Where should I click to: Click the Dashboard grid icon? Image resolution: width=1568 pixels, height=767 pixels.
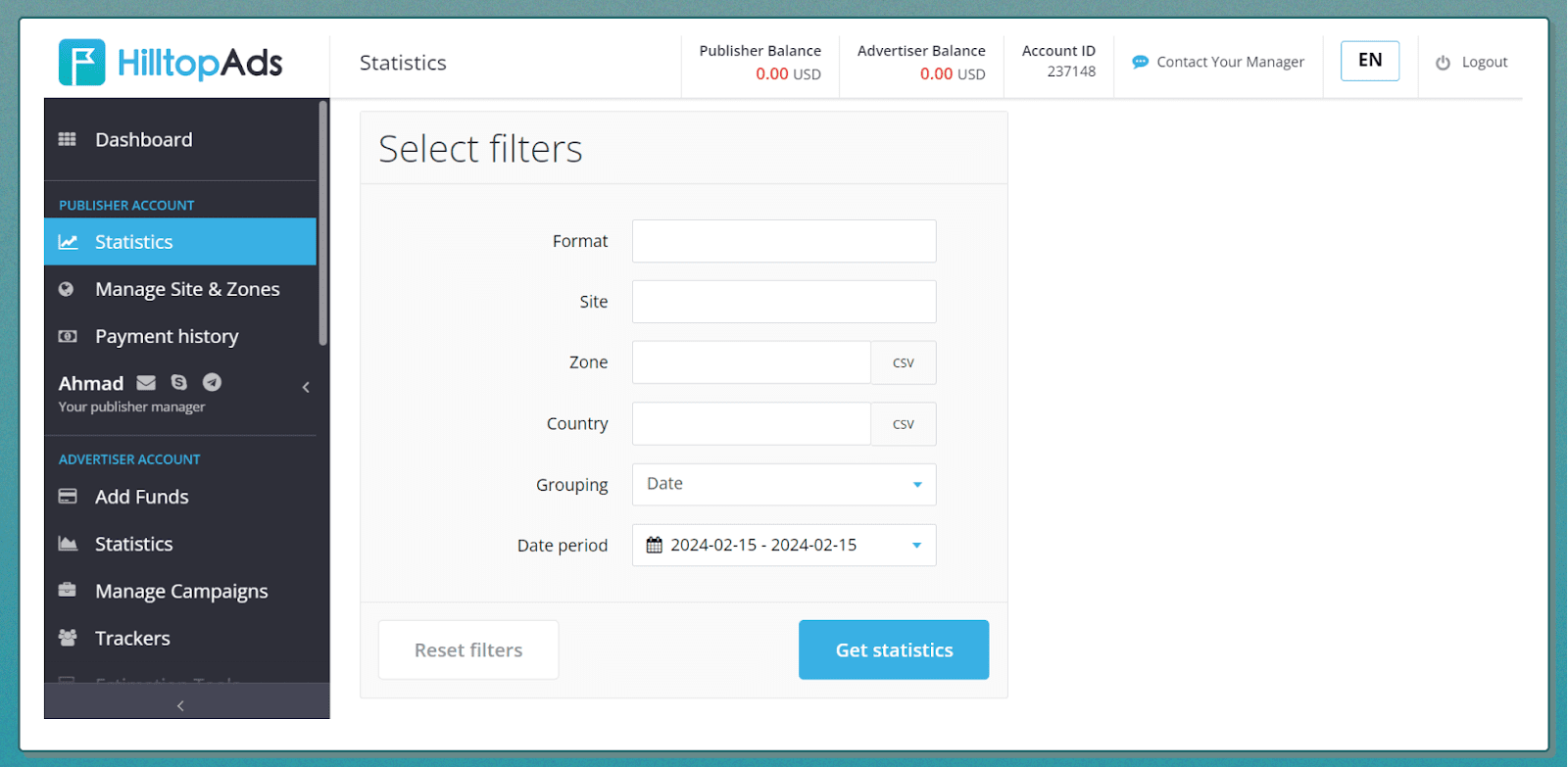[x=68, y=139]
